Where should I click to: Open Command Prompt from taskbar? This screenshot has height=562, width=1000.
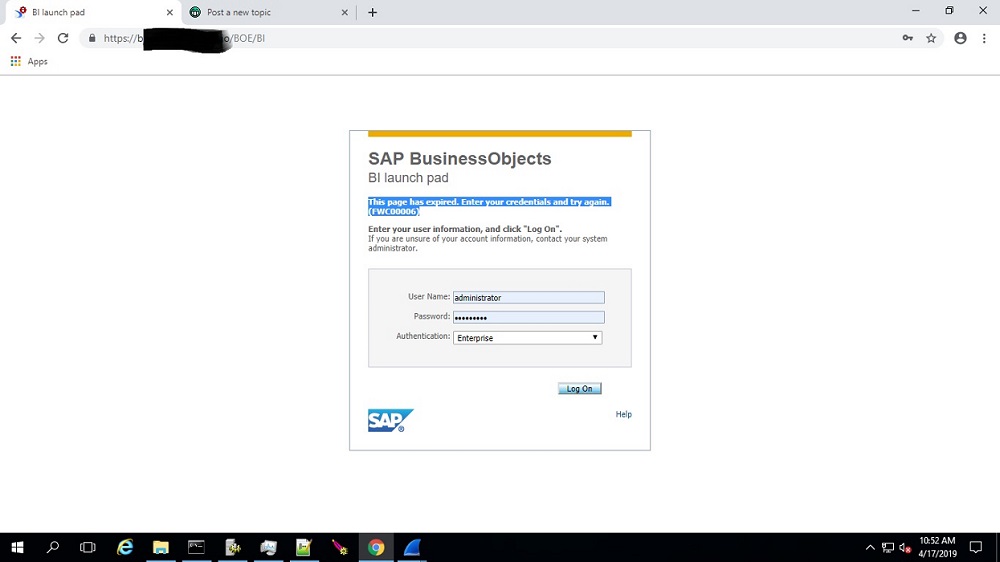tap(196, 547)
